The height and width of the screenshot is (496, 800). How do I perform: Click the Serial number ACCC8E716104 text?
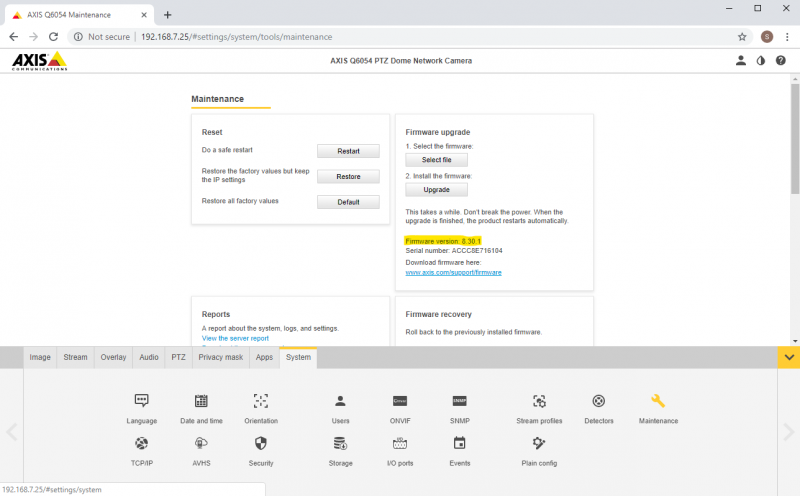(x=454, y=251)
